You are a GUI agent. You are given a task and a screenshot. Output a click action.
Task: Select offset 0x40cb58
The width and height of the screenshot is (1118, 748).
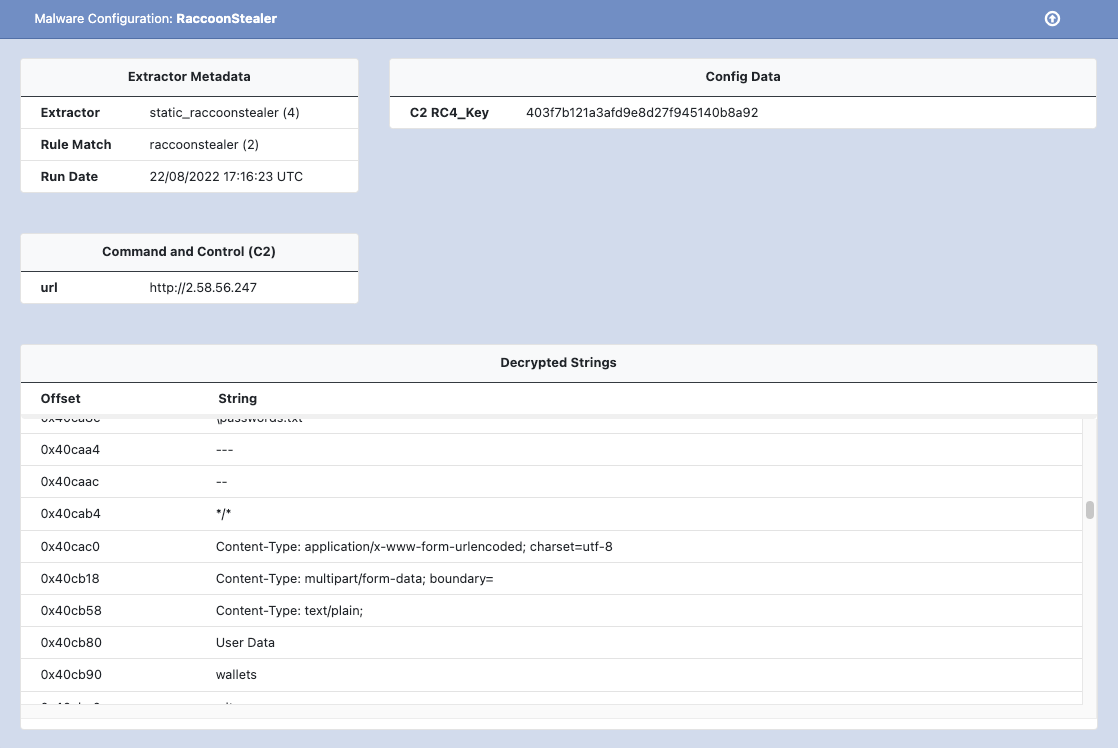point(71,611)
